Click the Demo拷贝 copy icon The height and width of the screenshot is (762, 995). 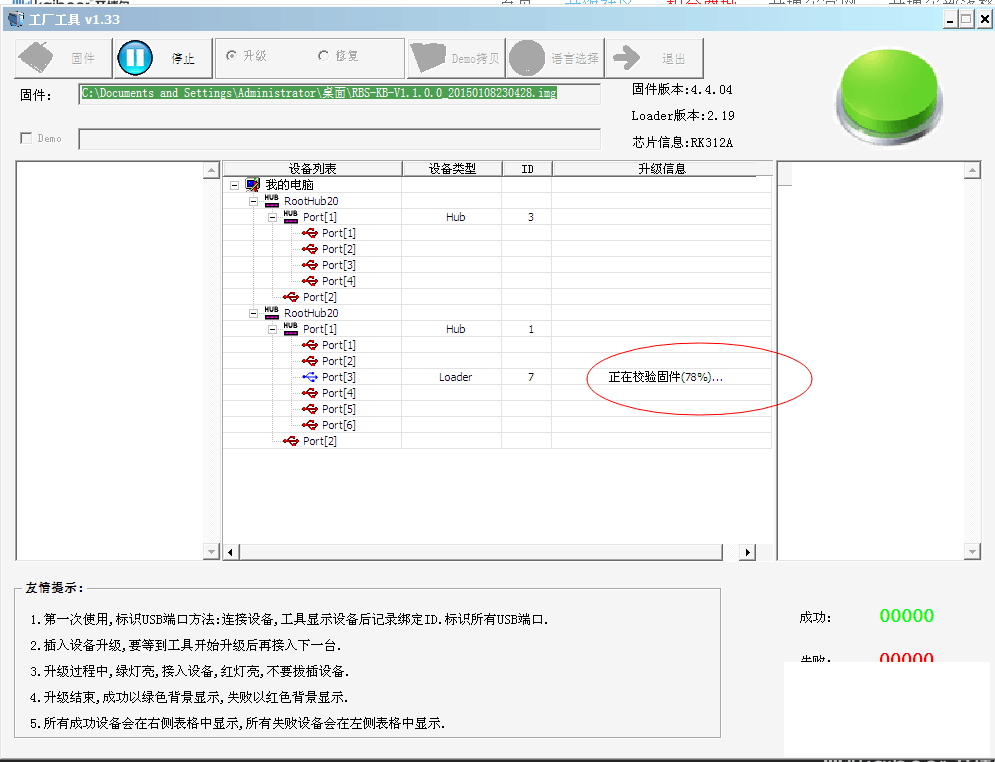tap(428, 58)
